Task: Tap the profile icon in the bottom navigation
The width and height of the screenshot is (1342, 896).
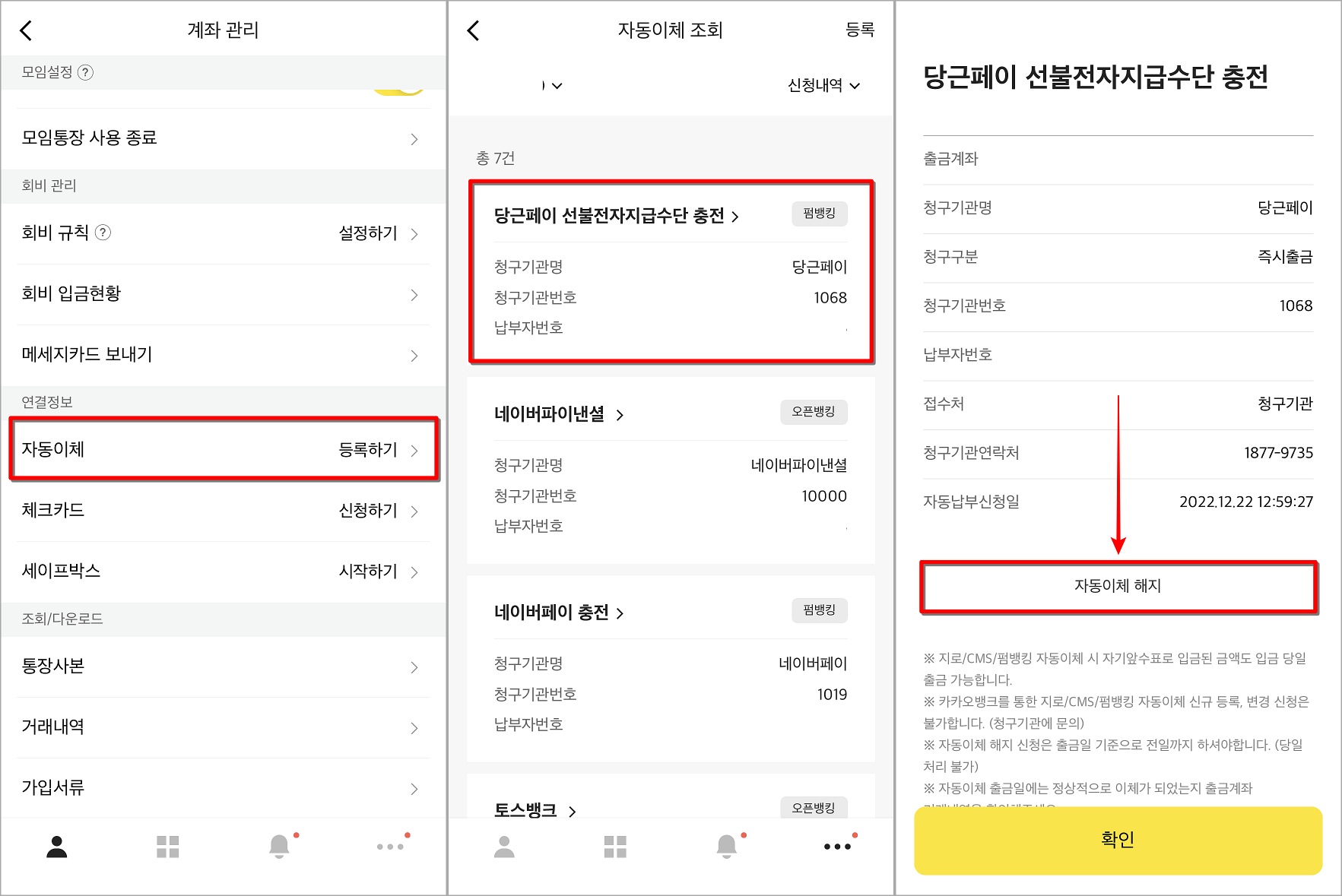Action: pos(56,845)
